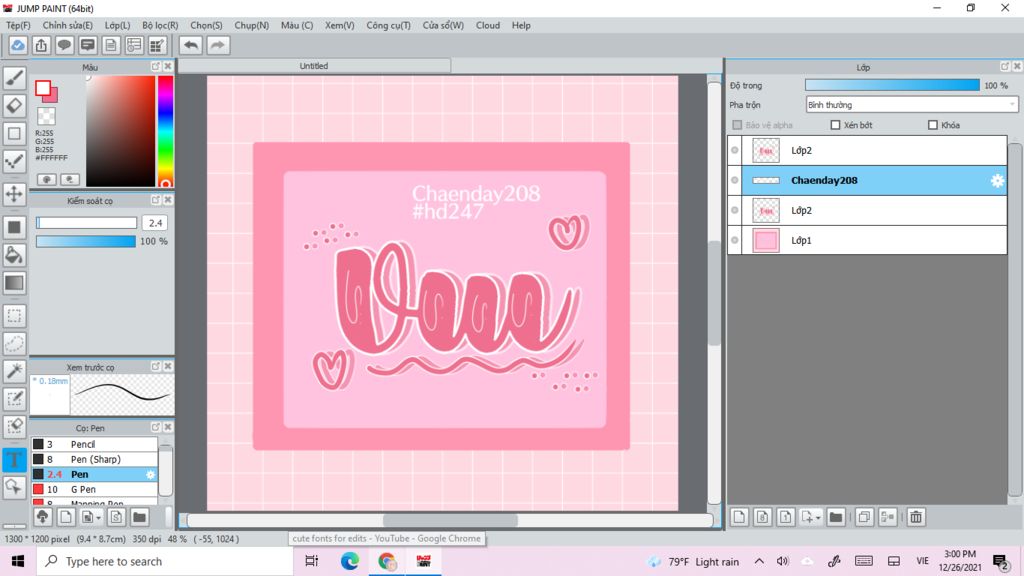Hide the Chaenday208 layer

click(x=735, y=180)
